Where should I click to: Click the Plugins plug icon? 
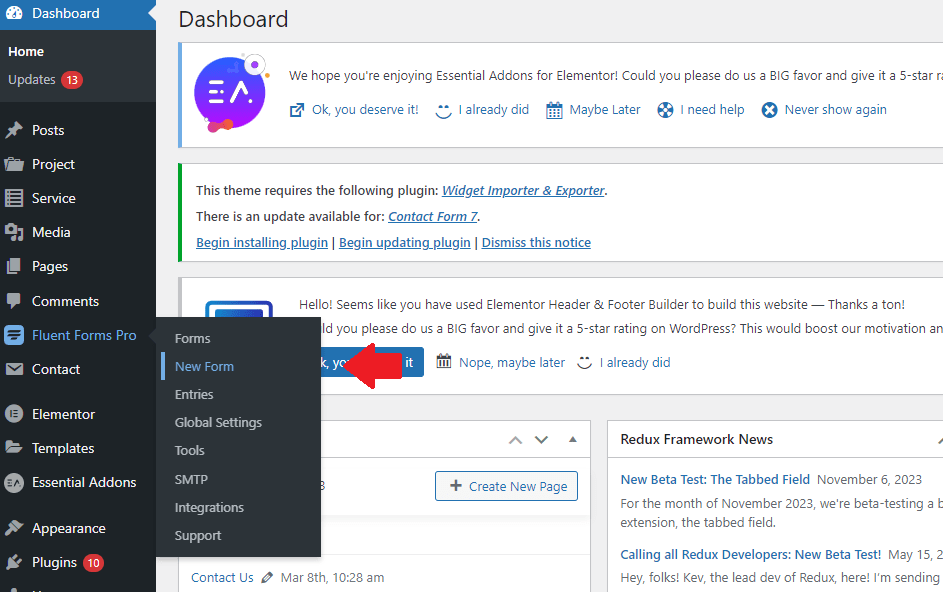(14, 562)
